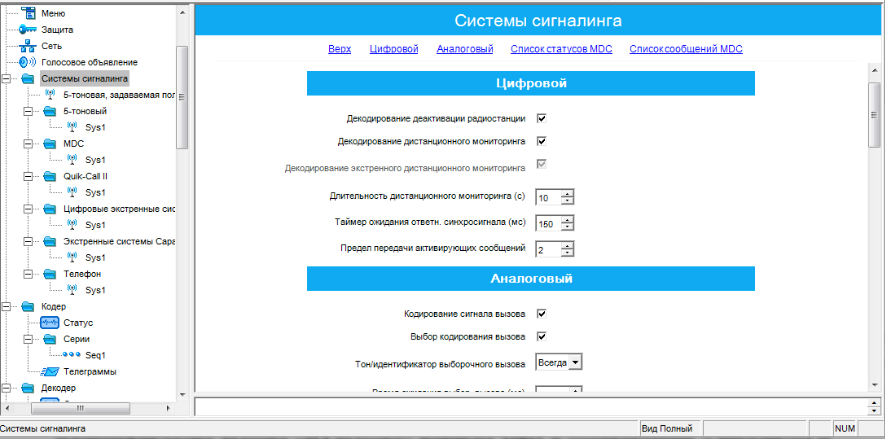Click Таймер ожидания ответн. синхросигнала input field
This screenshot has width=885, height=439.
point(549,223)
